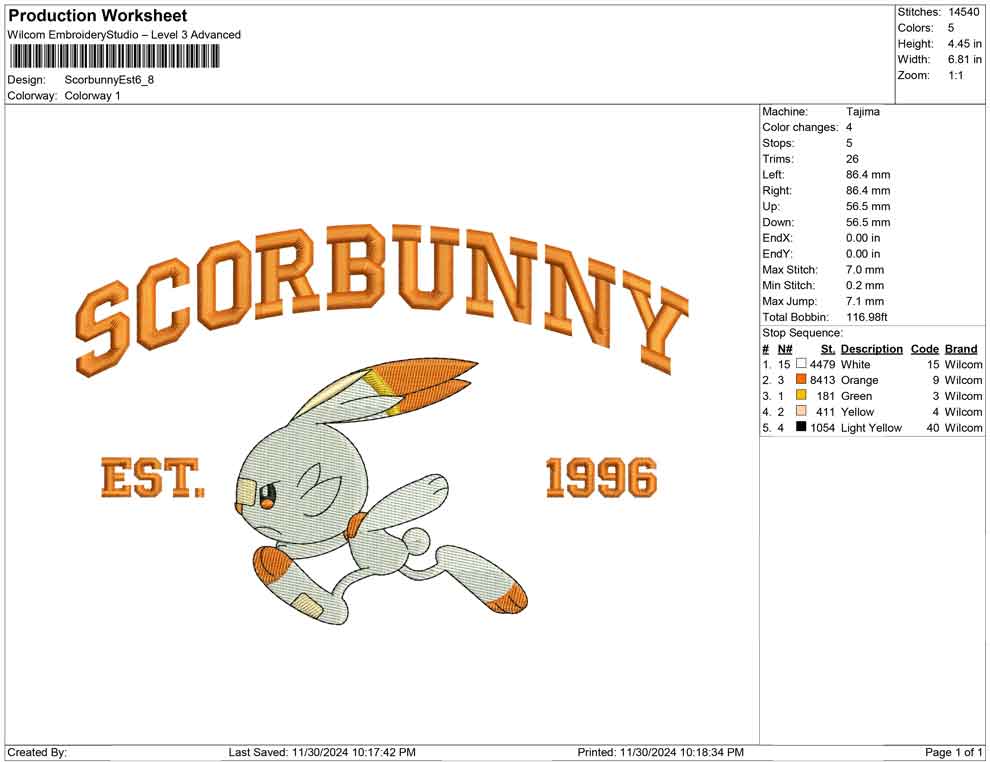The height and width of the screenshot is (762, 990).
Task: Click the Machine value 'Tajima'
Action: click(862, 111)
